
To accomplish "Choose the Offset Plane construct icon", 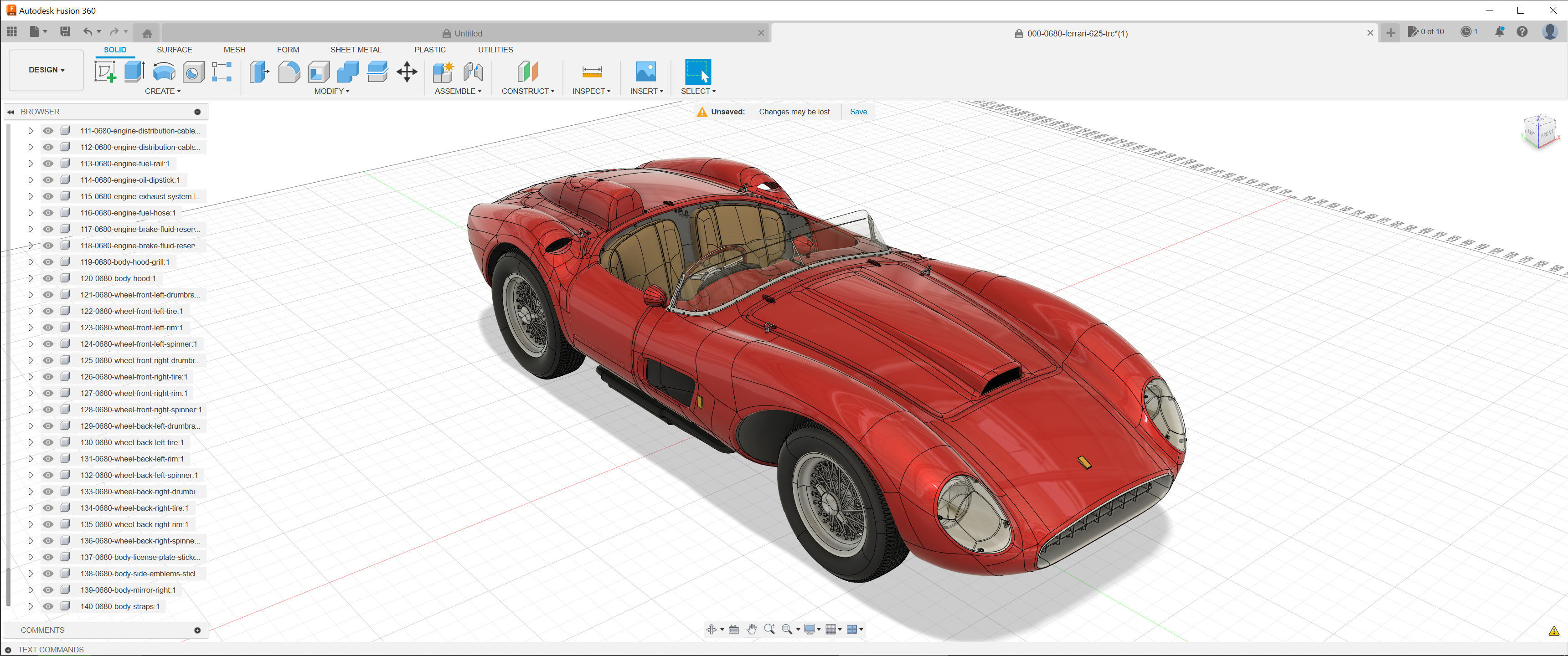I will coord(528,72).
